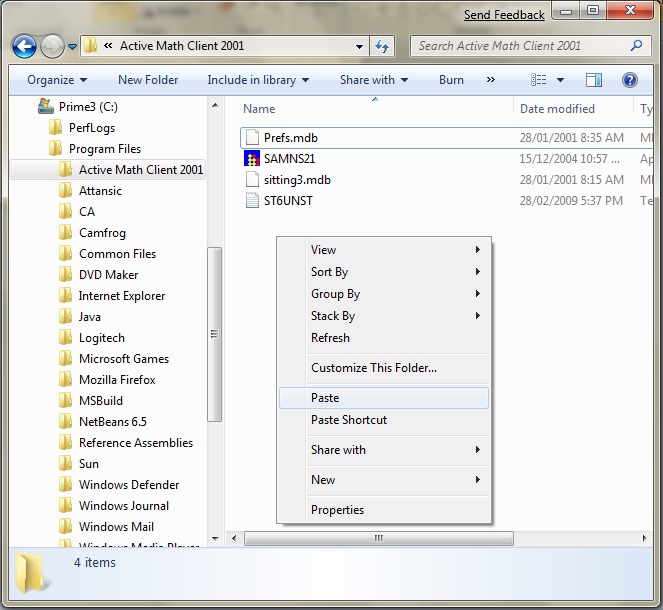Screen dimensions: 663x610
Task: Click the change view icon
Action: [538, 79]
